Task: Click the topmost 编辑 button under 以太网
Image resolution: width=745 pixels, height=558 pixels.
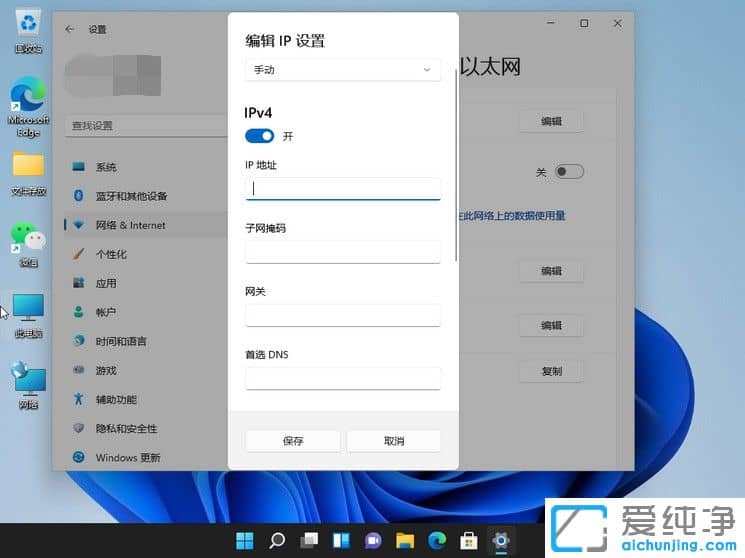Action: 551,121
